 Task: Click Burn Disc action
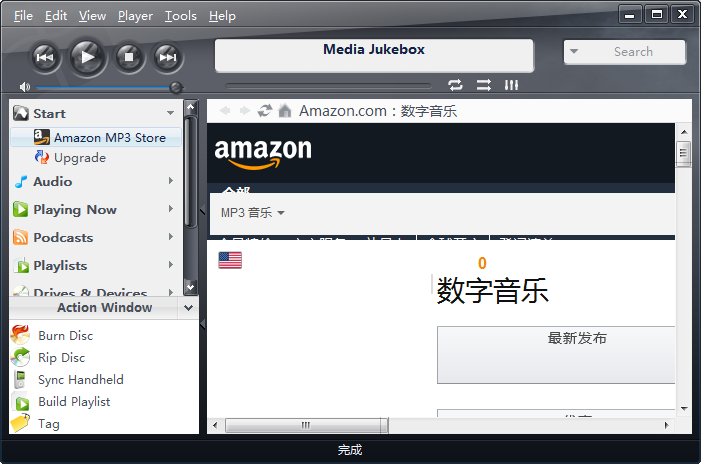65,335
